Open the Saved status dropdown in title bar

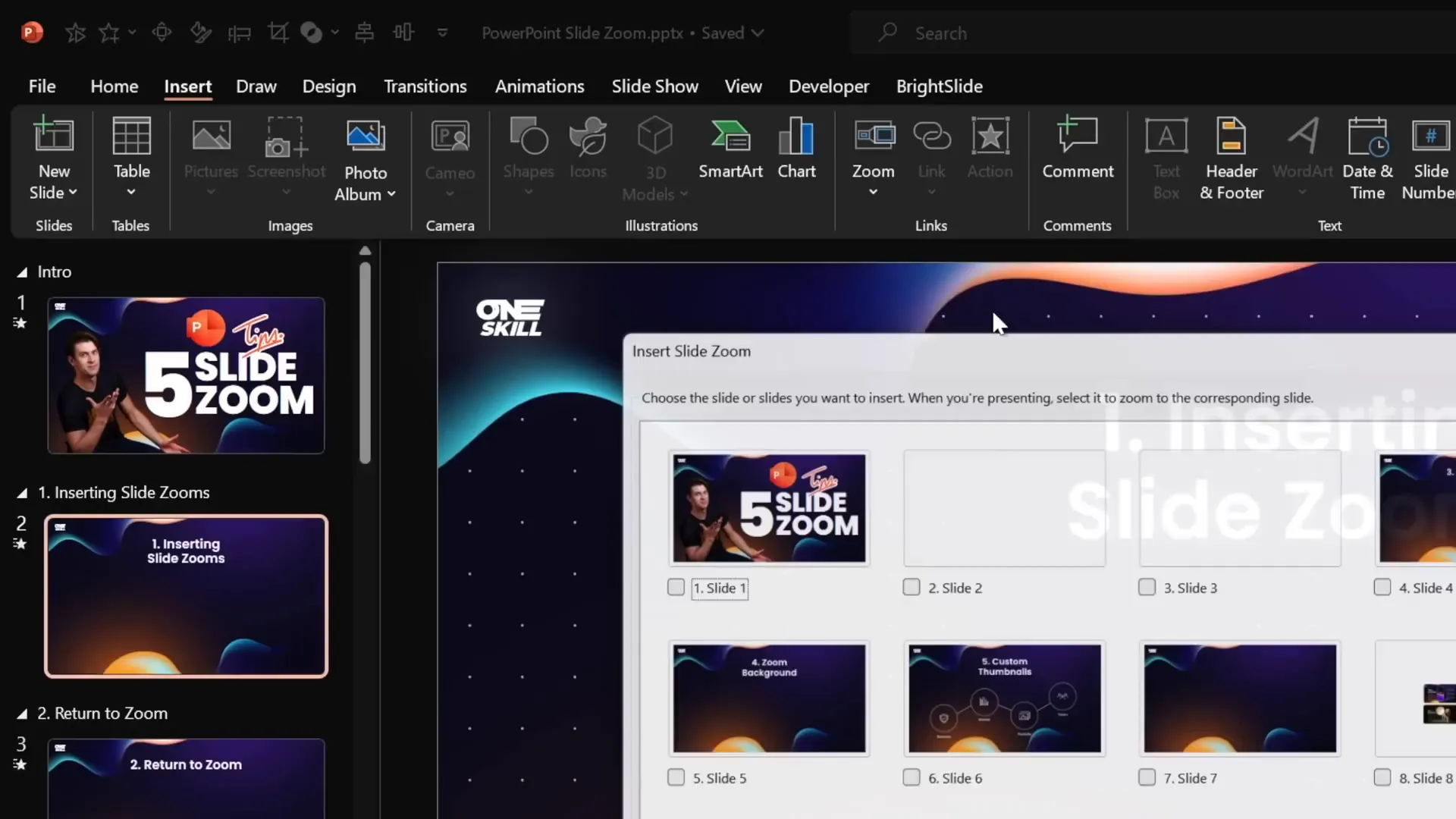click(x=758, y=33)
